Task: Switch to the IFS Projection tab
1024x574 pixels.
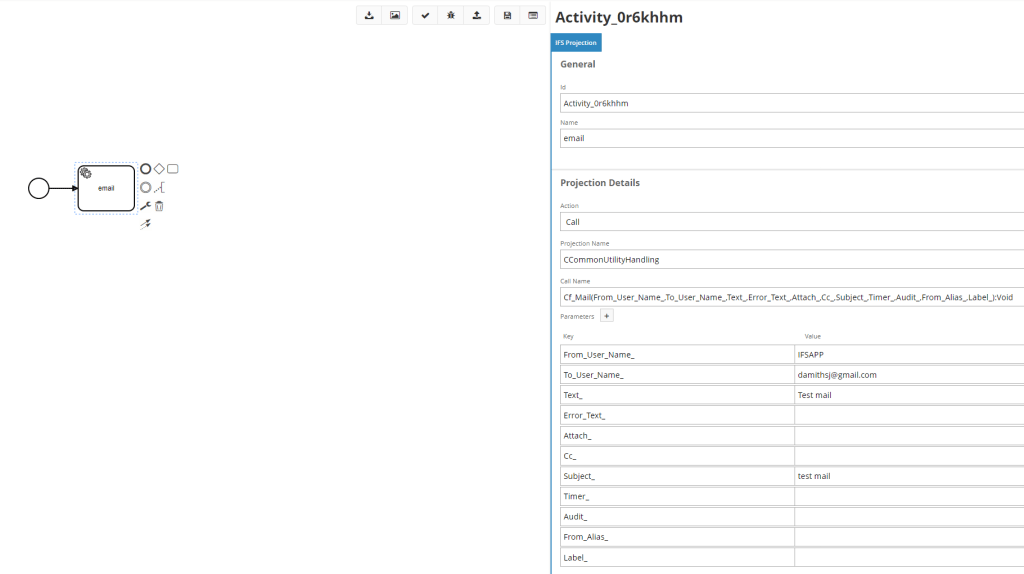Action: 576,43
